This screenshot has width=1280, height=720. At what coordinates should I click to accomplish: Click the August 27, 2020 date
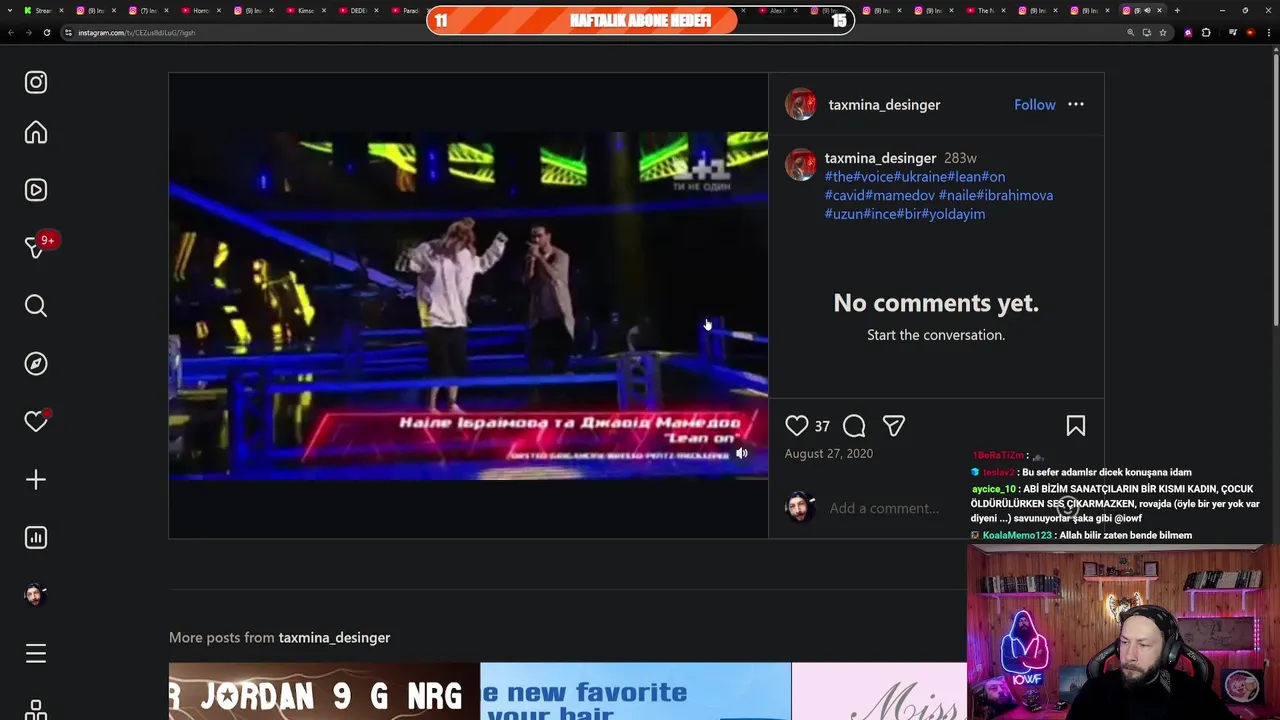(828, 453)
